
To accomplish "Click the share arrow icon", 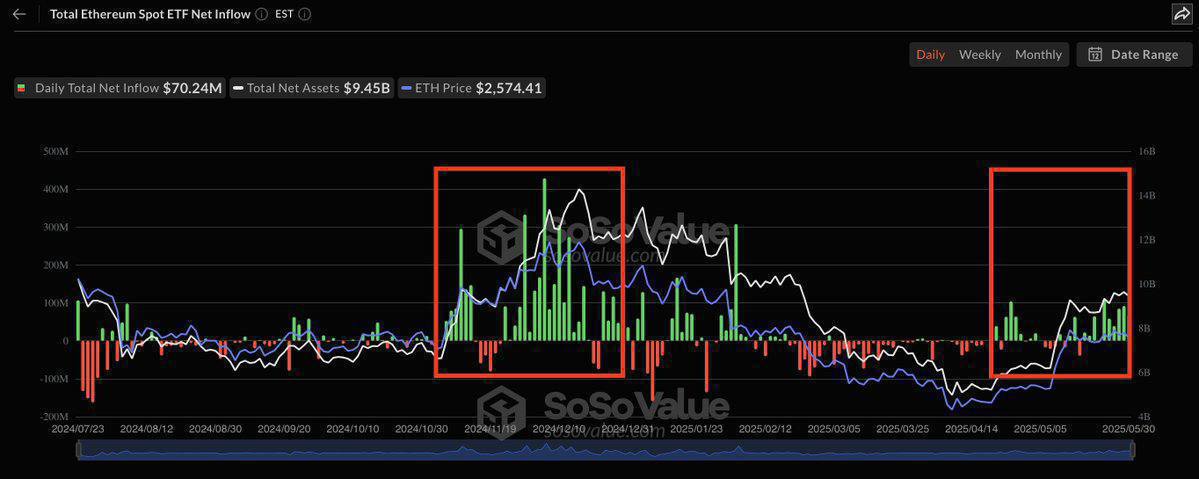I will (1180, 14).
